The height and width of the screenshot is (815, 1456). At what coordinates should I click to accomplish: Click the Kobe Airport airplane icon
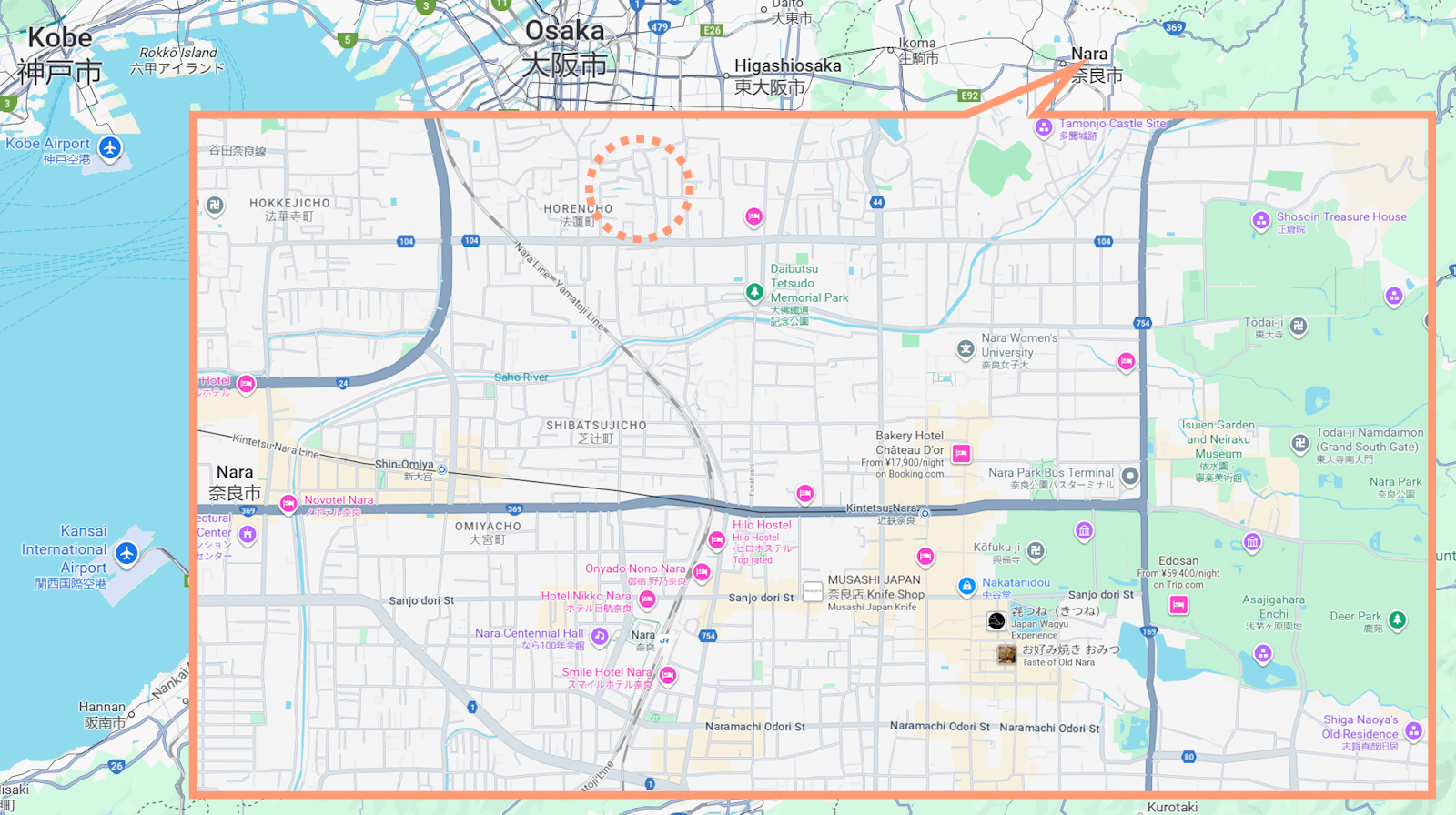(110, 147)
